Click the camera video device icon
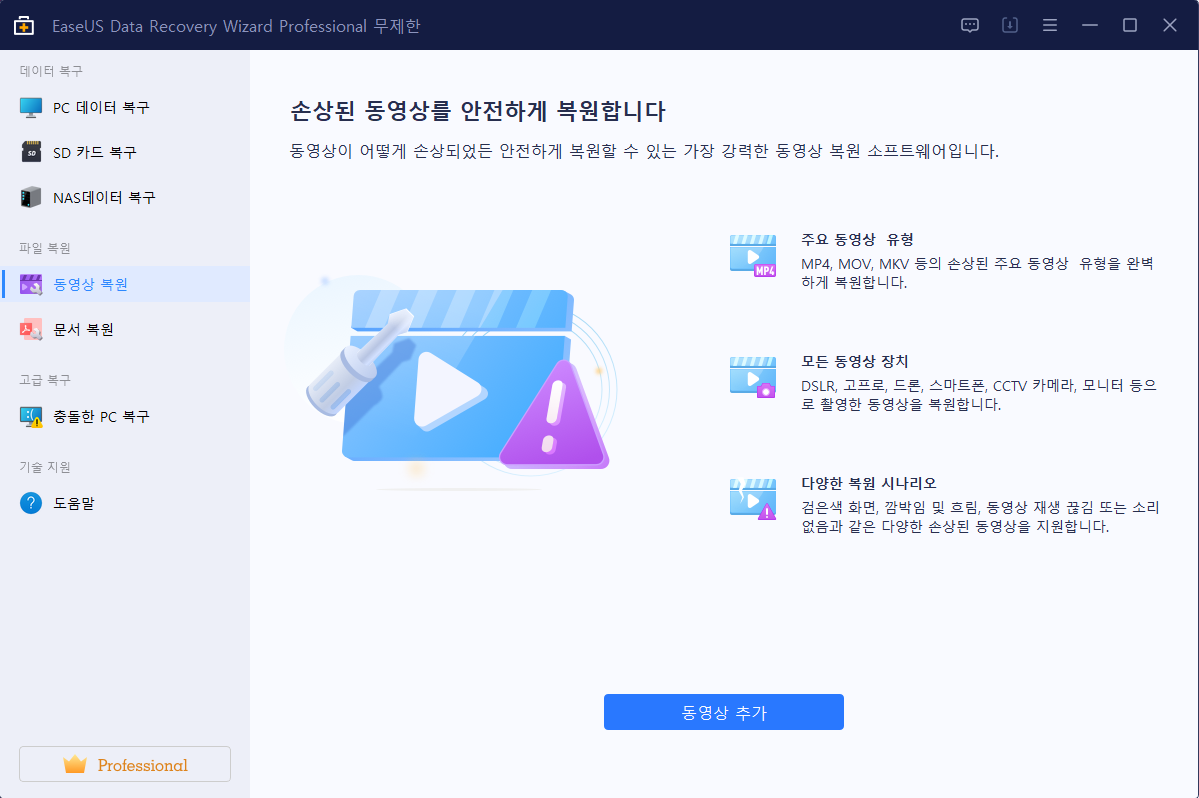1199x798 pixels. tap(753, 378)
